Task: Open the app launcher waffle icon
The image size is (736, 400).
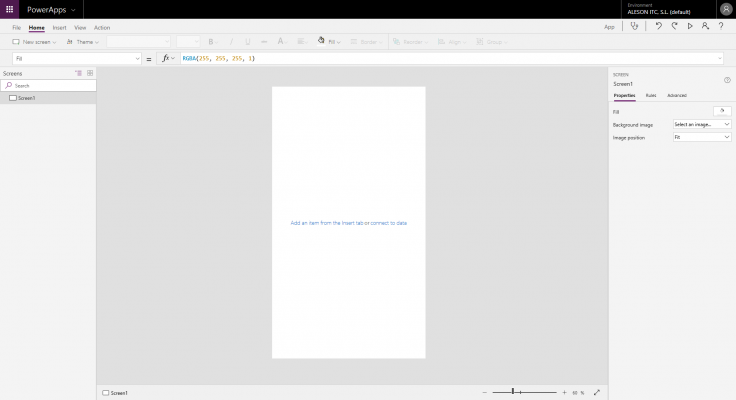Action: point(10,9)
